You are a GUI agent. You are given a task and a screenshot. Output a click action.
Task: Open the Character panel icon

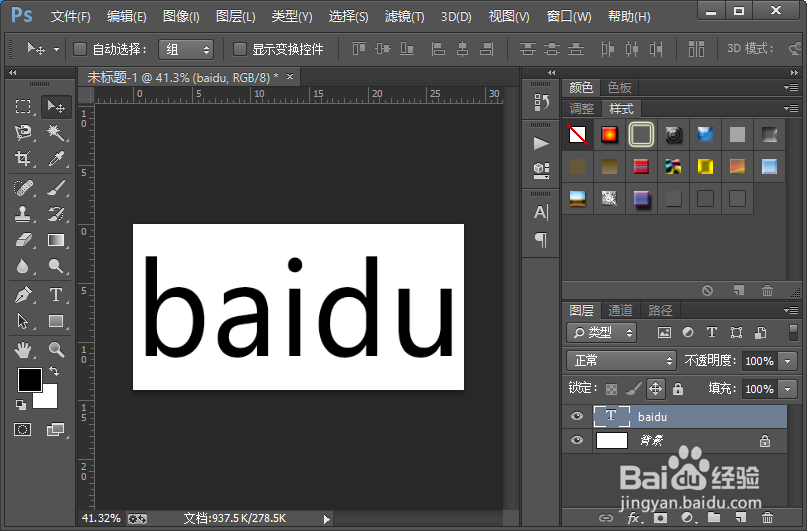(x=541, y=212)
